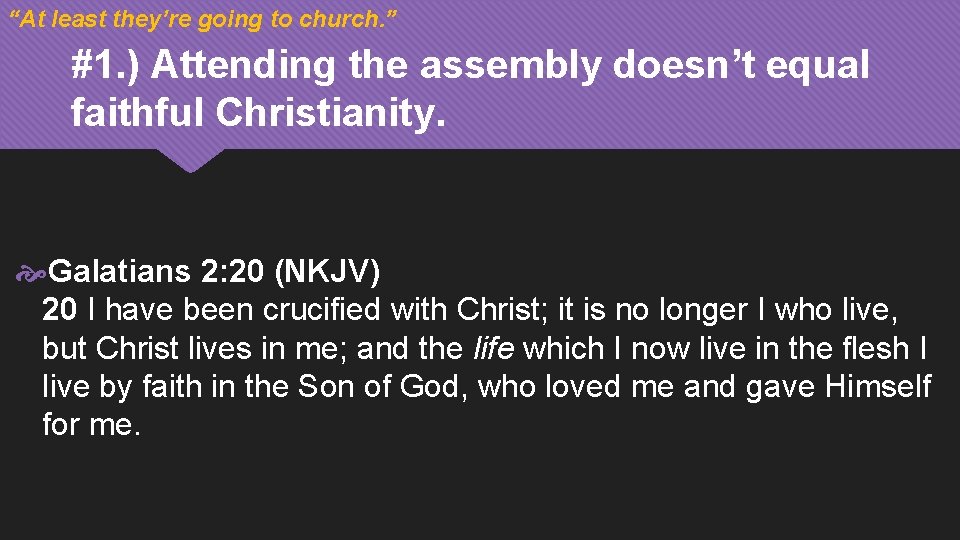Click the '#1.)' number in the title
Image resolution: width=960 pixels, height=540 pixels.
(x=105, y=65)
